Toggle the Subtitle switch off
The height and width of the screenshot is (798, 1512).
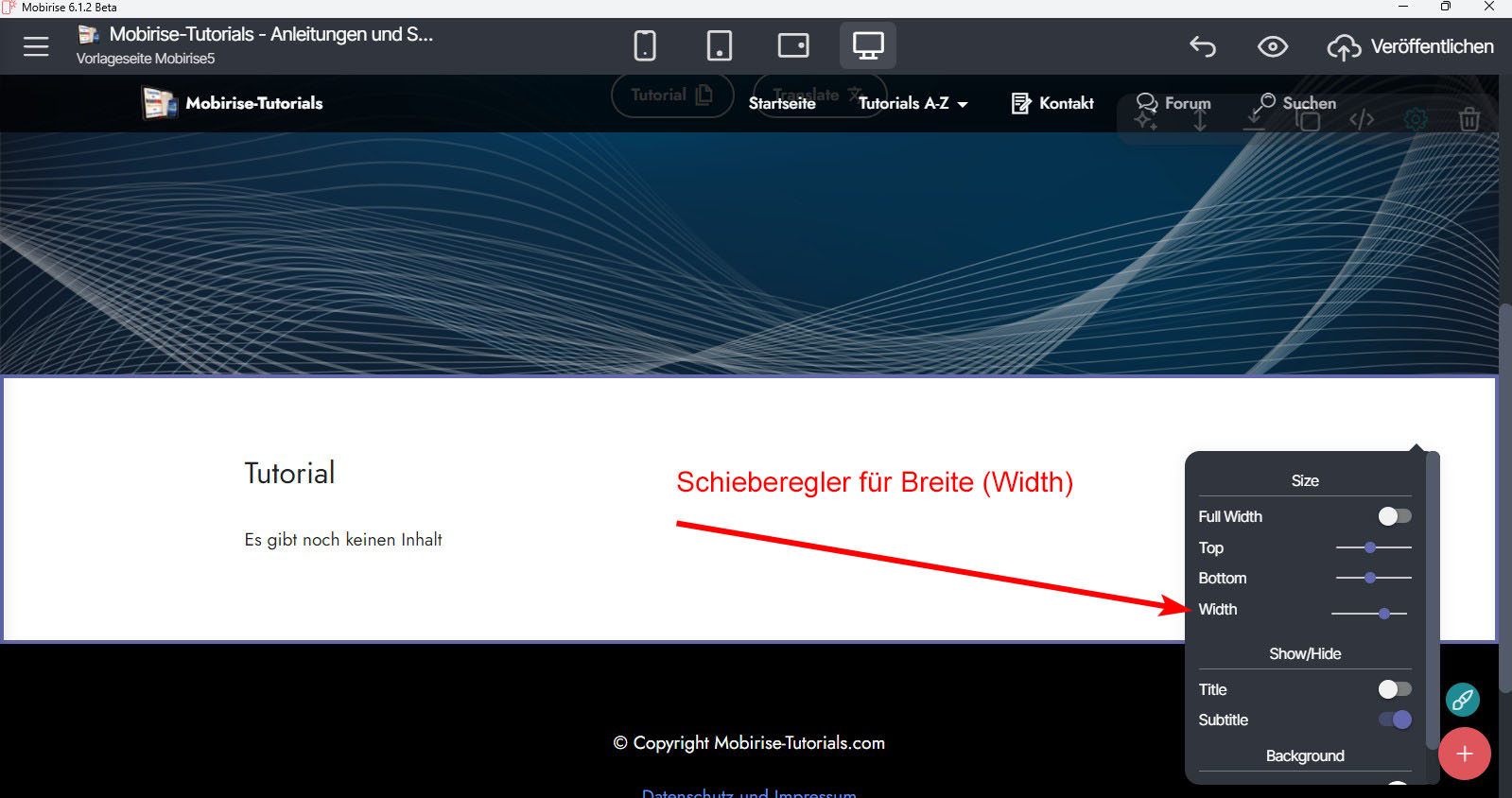tap(1395, 720)
